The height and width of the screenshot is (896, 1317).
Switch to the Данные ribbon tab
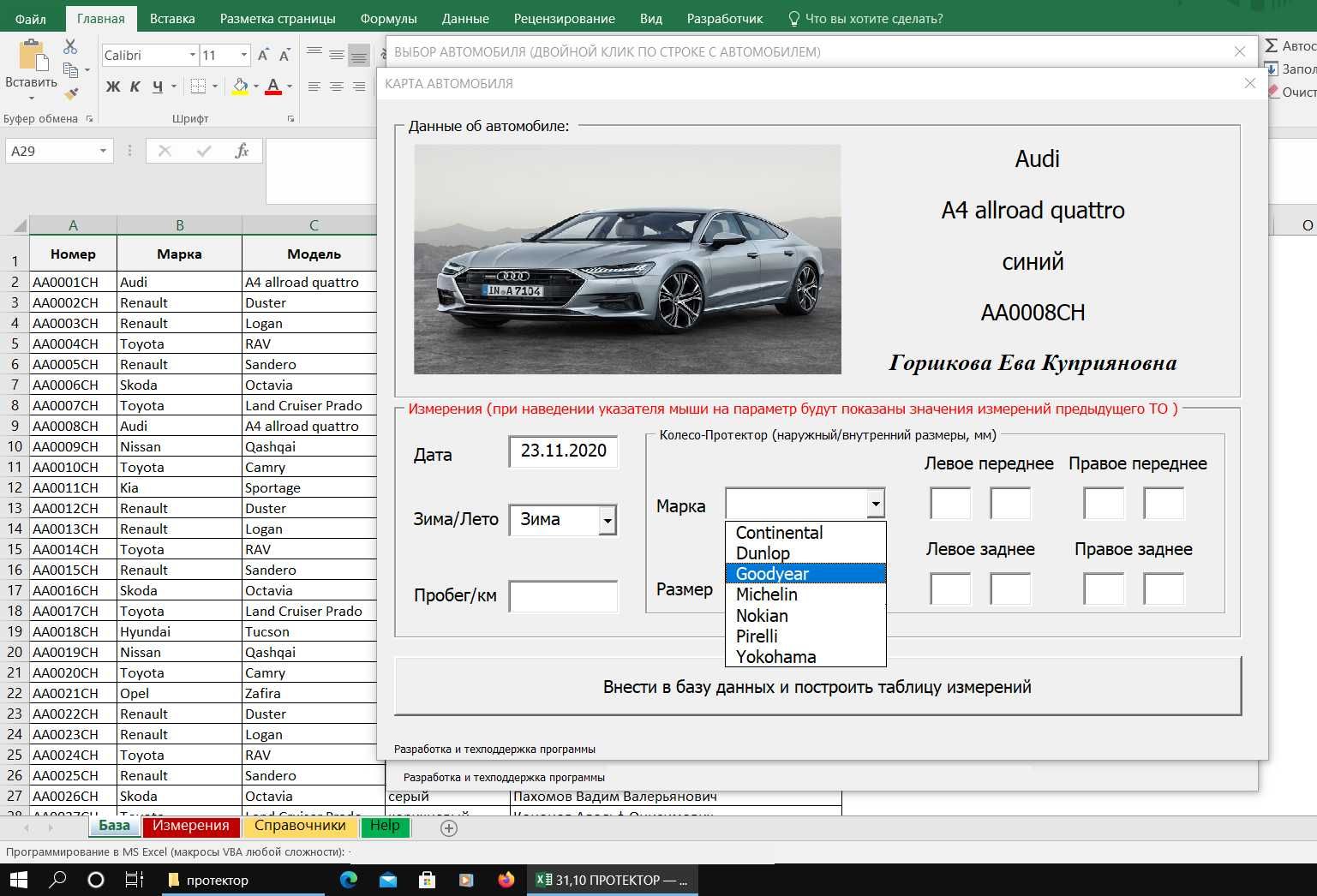465,18
